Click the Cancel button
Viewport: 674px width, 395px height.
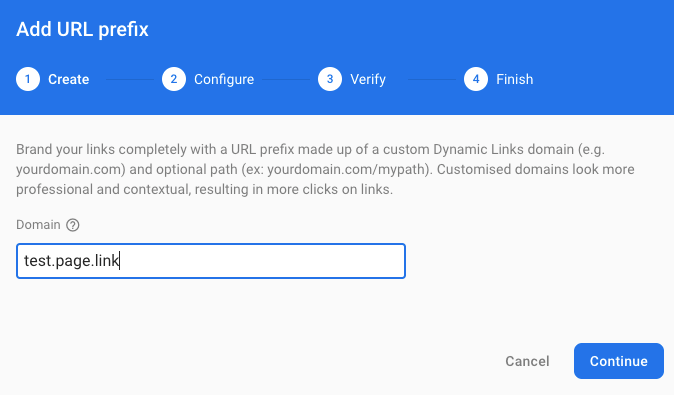[527, 361]
